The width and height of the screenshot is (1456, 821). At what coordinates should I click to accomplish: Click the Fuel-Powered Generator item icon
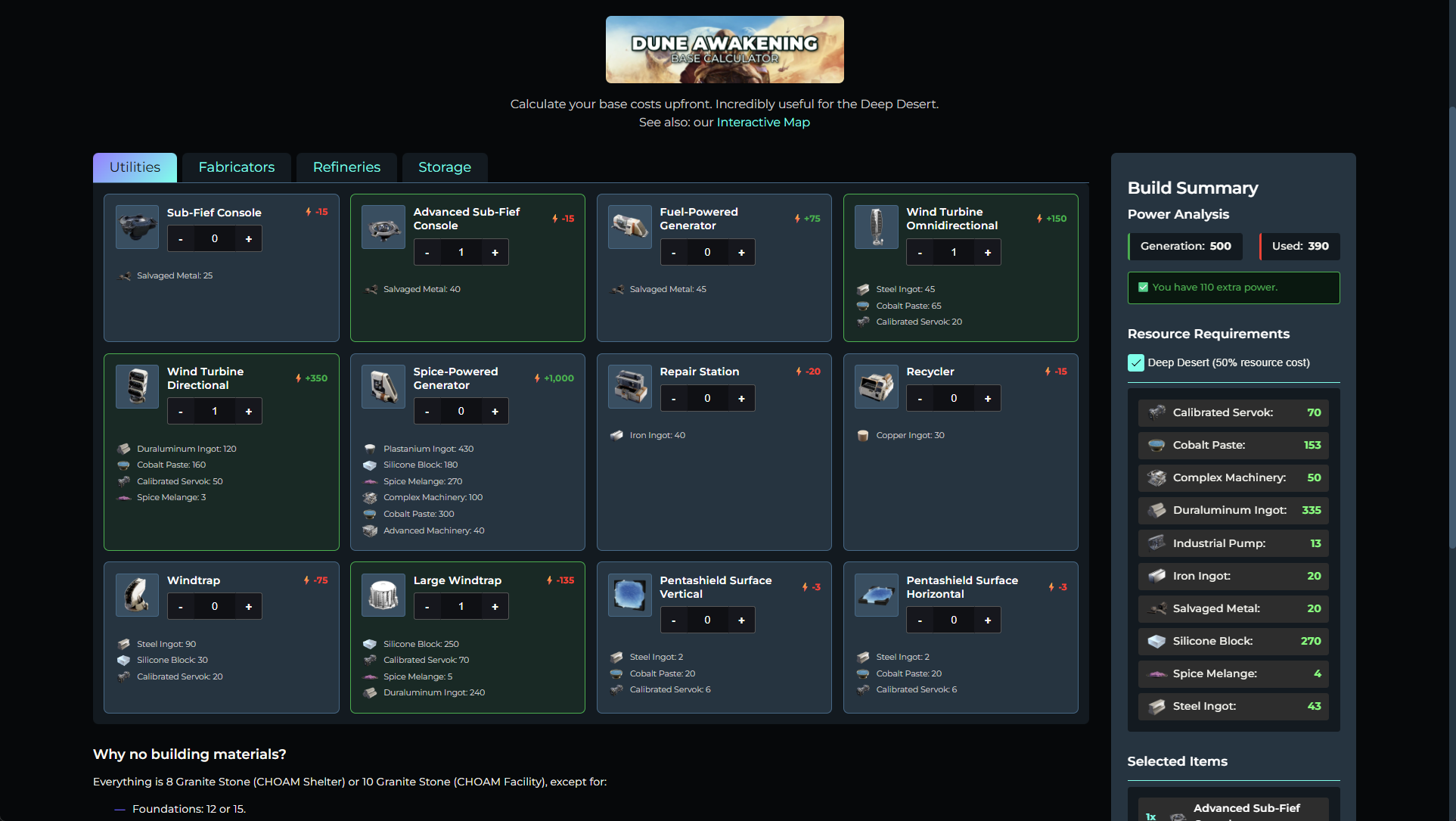(629, 227)
